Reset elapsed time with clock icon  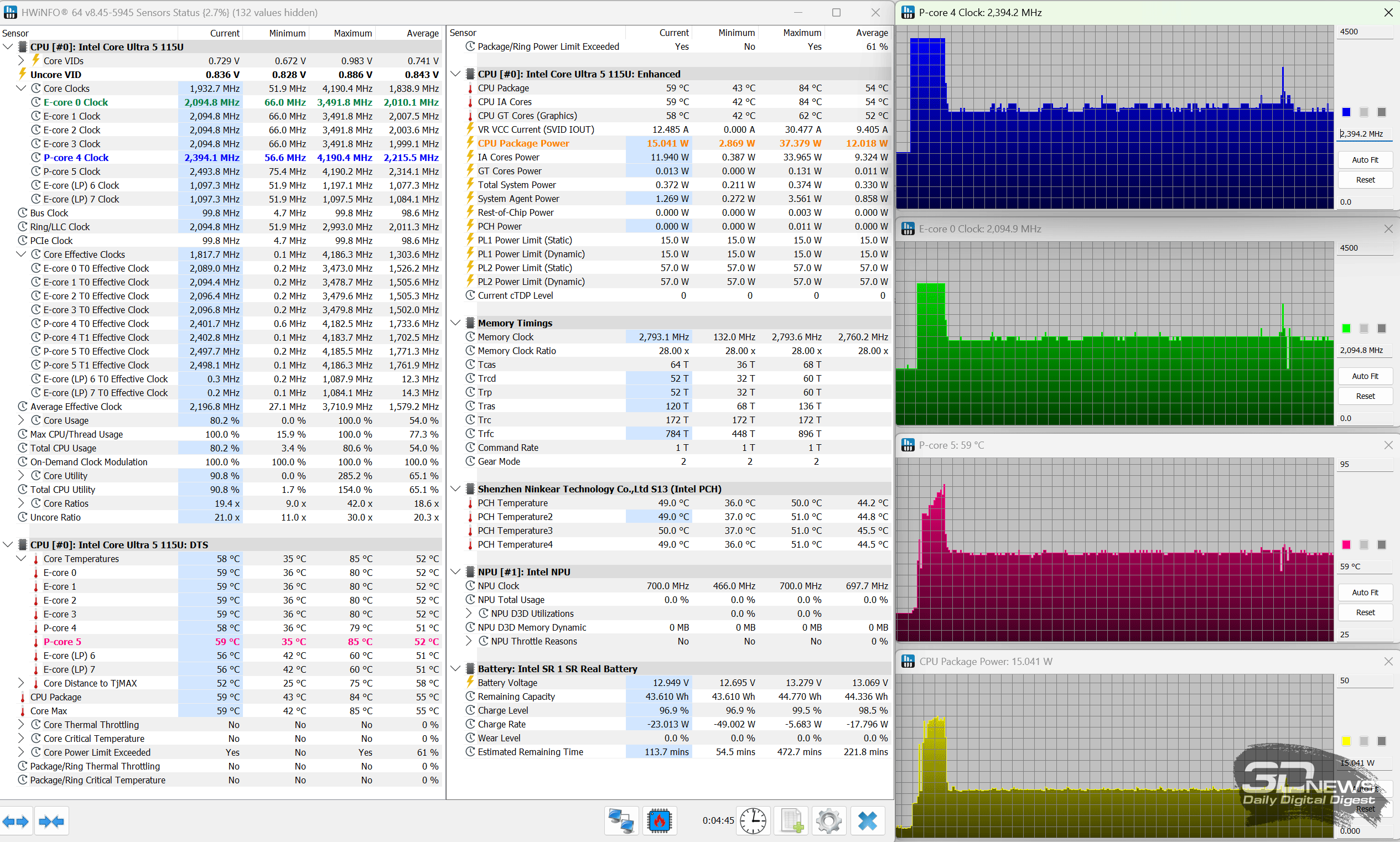tap(753, 820)
